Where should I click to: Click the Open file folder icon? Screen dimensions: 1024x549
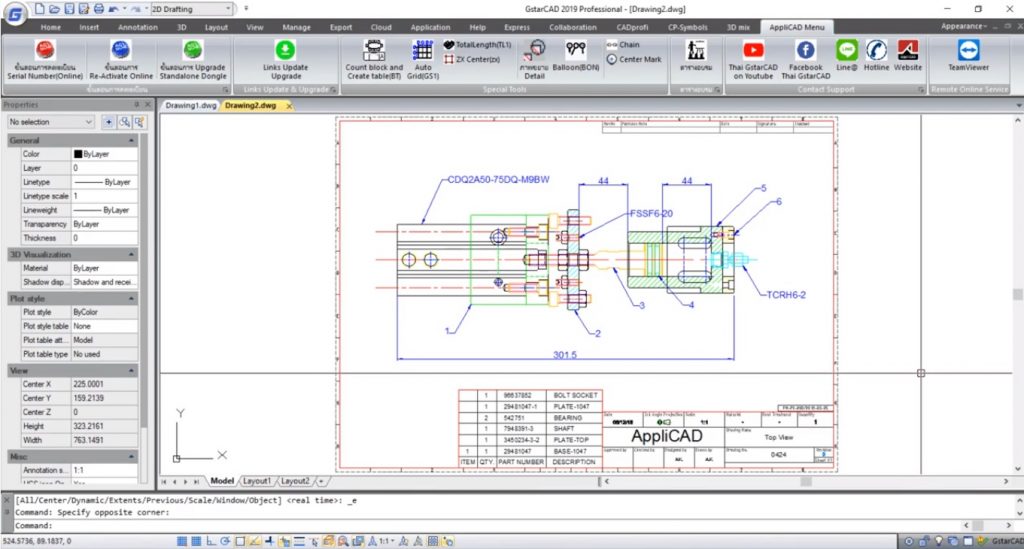pyautogui.click(x=54, y=9)
